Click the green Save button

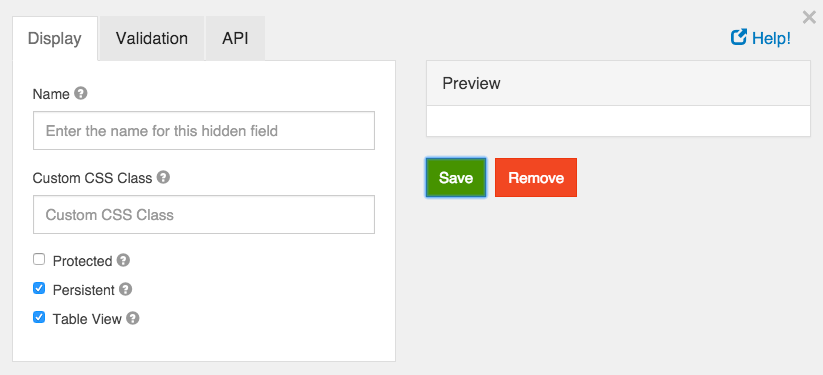[x=456, y=178]
